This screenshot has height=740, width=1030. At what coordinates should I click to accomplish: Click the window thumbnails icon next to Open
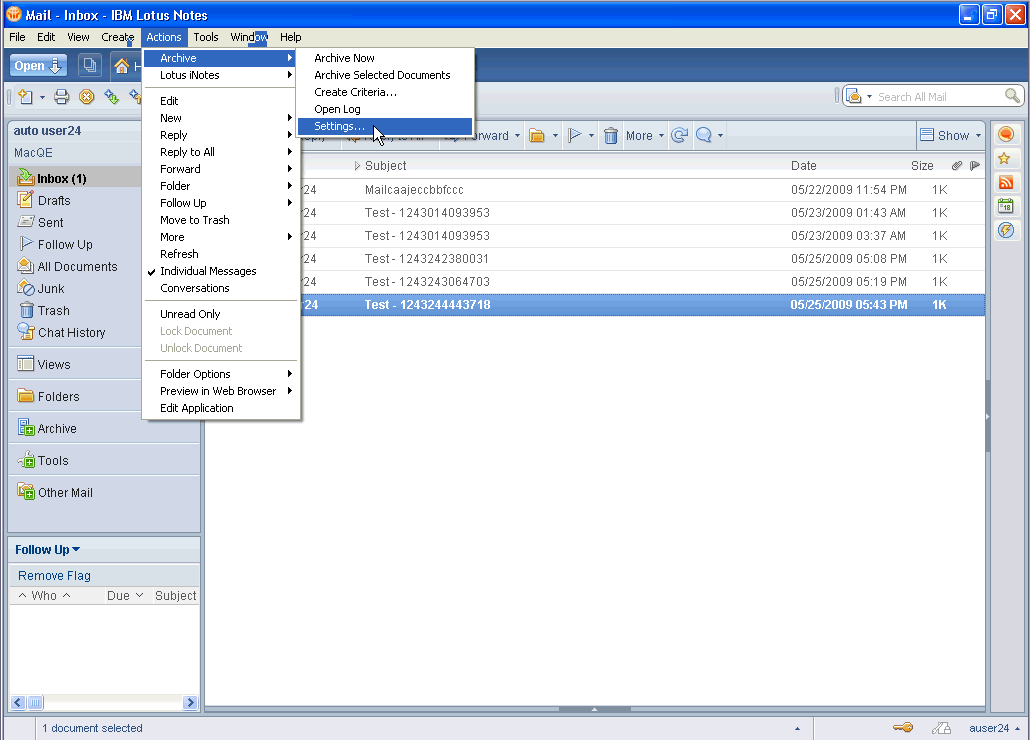(89, 66)
